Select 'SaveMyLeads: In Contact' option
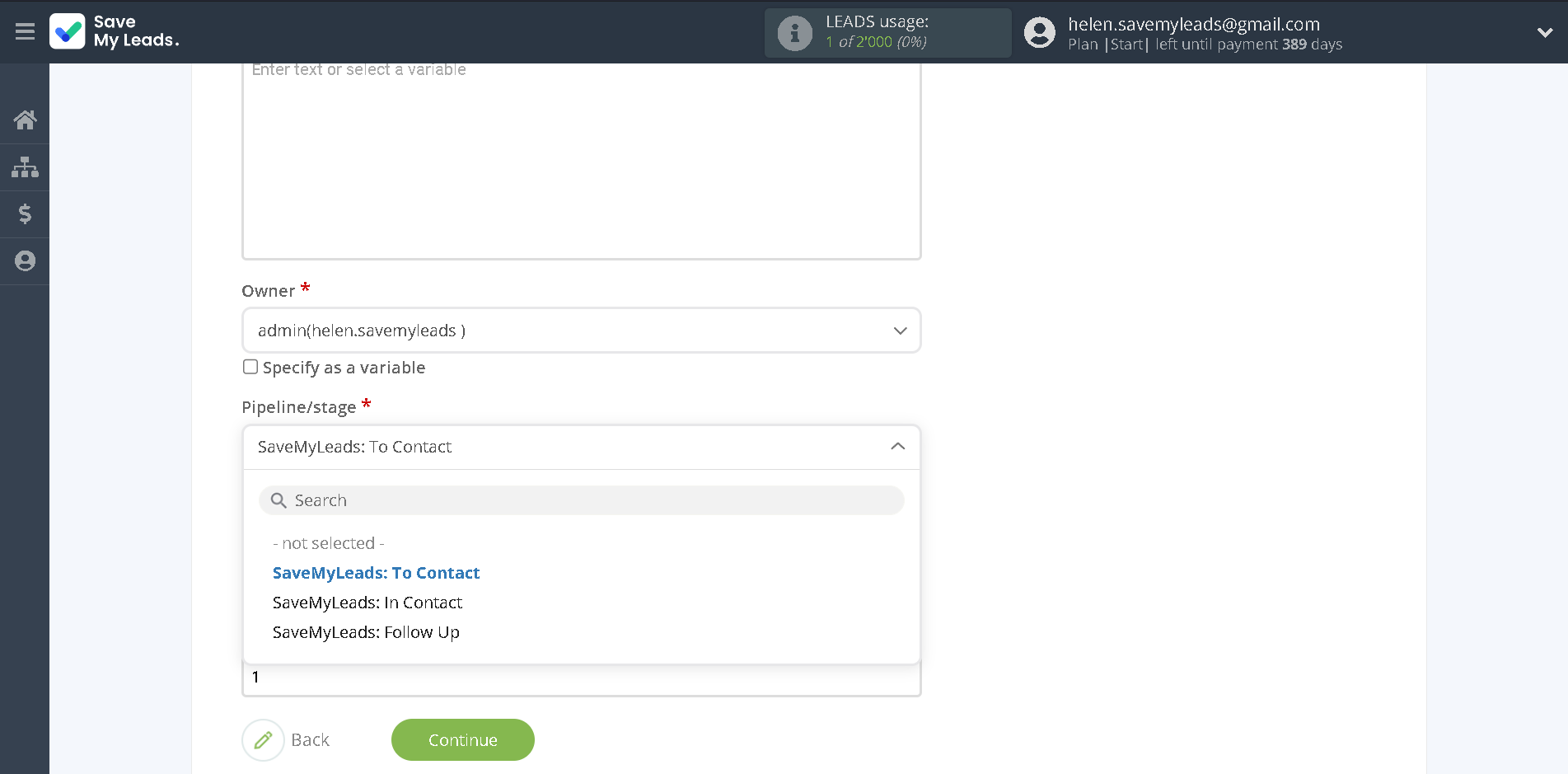This screenshot has height=774, width=1568. pyautogui.click(x=367, y=603)
